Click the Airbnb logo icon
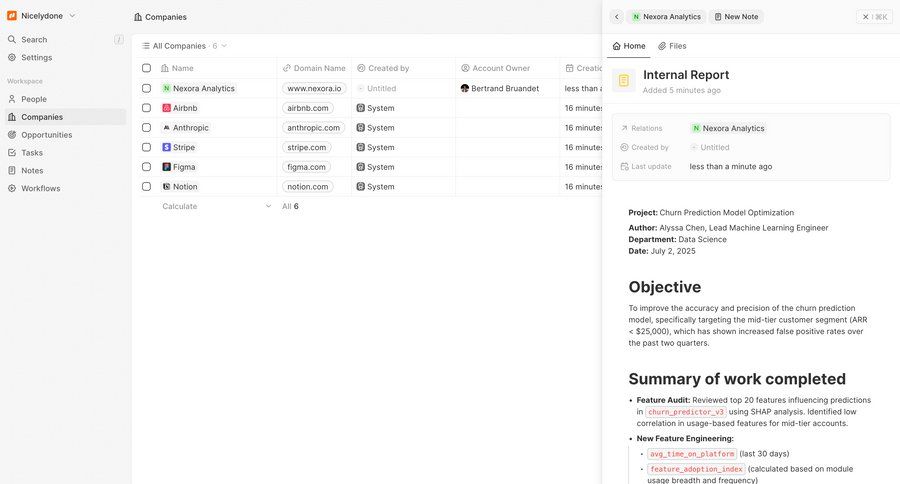 [x=166, y=108]
